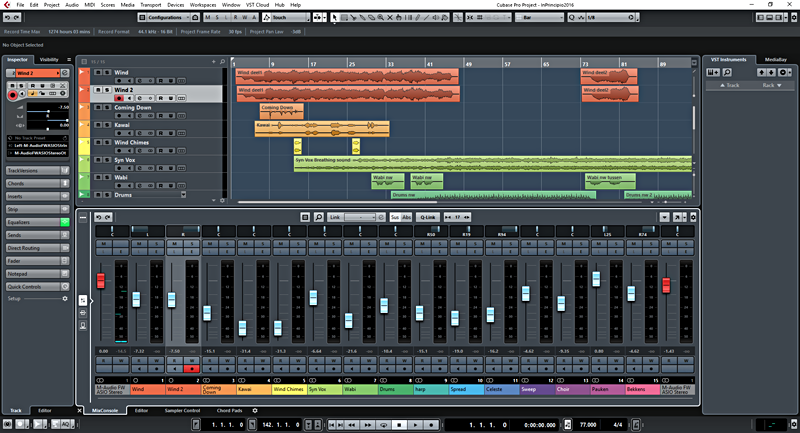
Task: Open the Transport menu
Action: pos(151,5)
